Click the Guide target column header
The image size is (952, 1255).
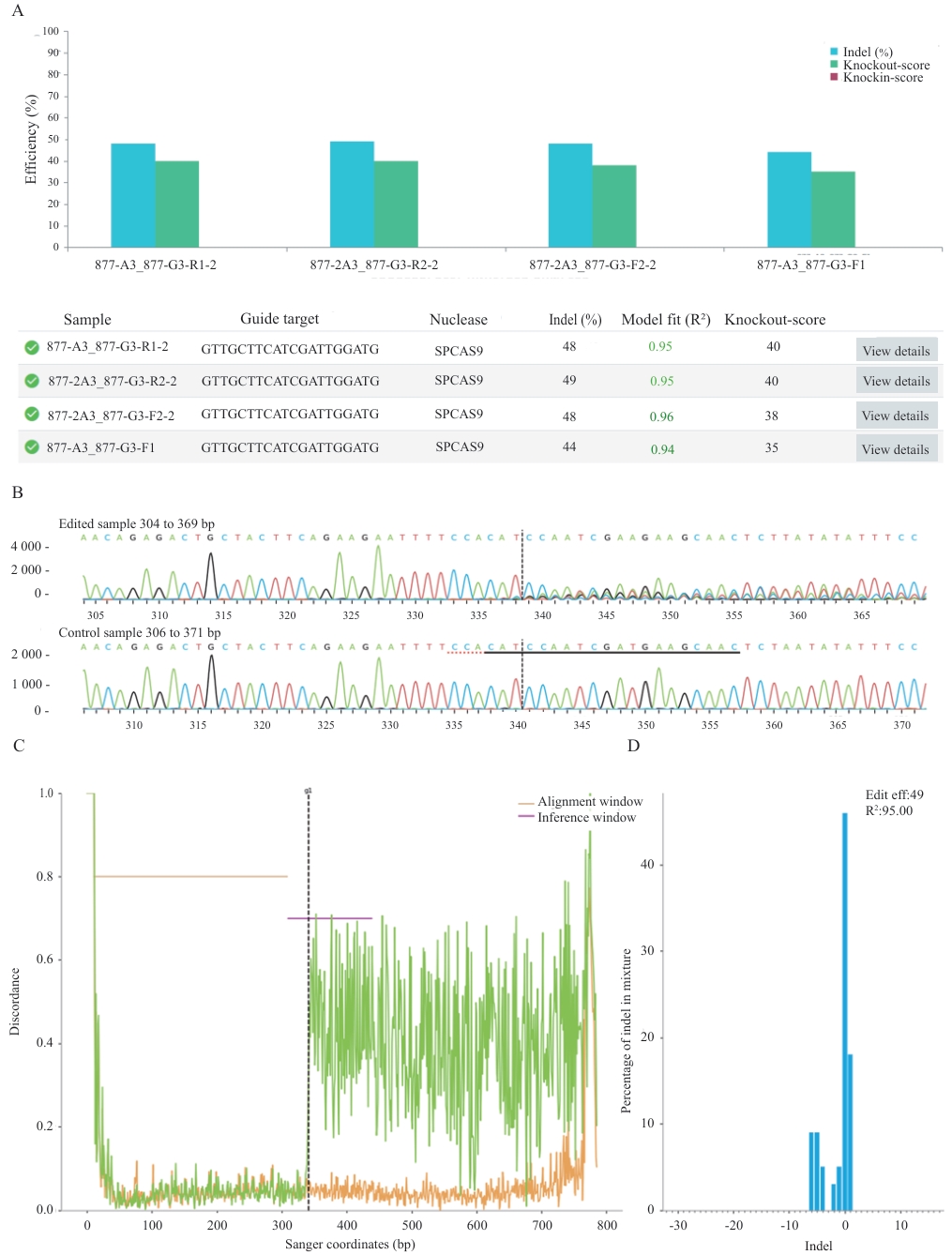coord(280,319)
